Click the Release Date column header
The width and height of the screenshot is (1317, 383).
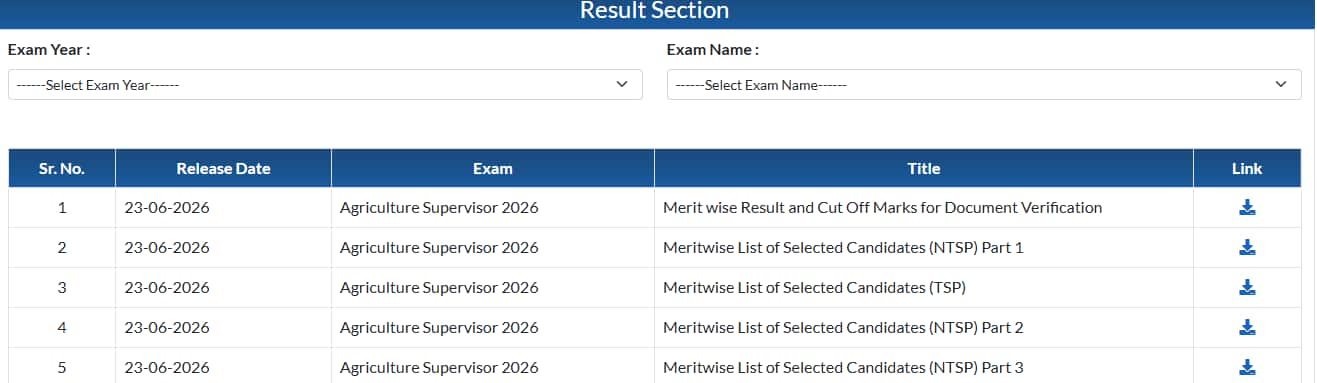tap(223, 168)
